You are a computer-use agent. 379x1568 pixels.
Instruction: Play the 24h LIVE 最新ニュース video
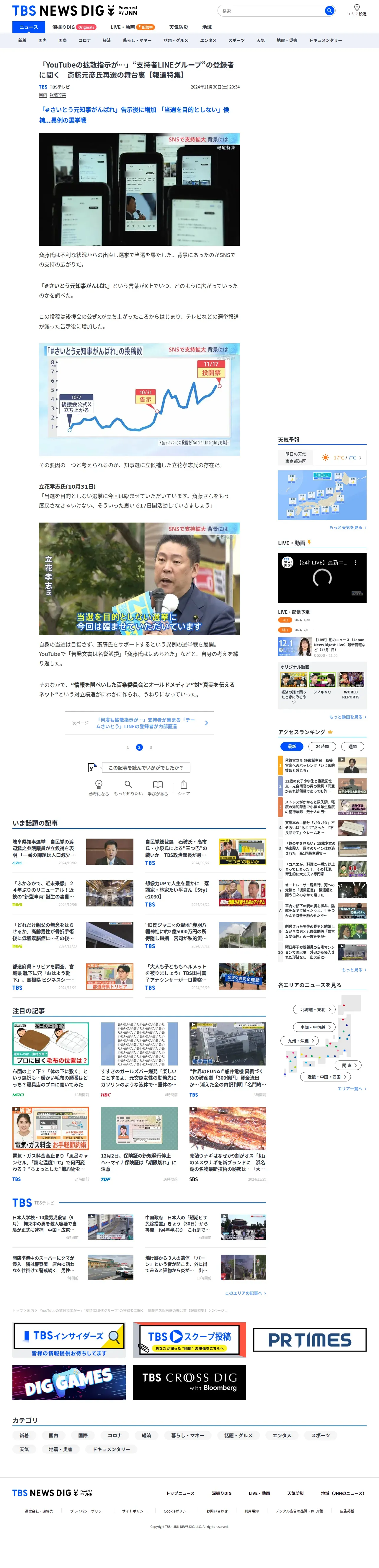point(322,578)
